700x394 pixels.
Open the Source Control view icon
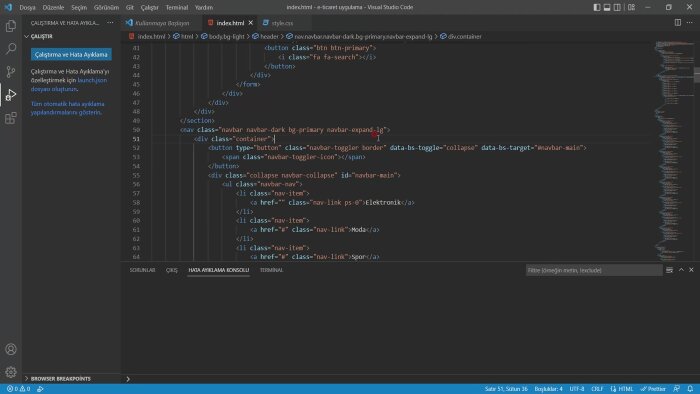pyautogui.click(x=11, y=72)
